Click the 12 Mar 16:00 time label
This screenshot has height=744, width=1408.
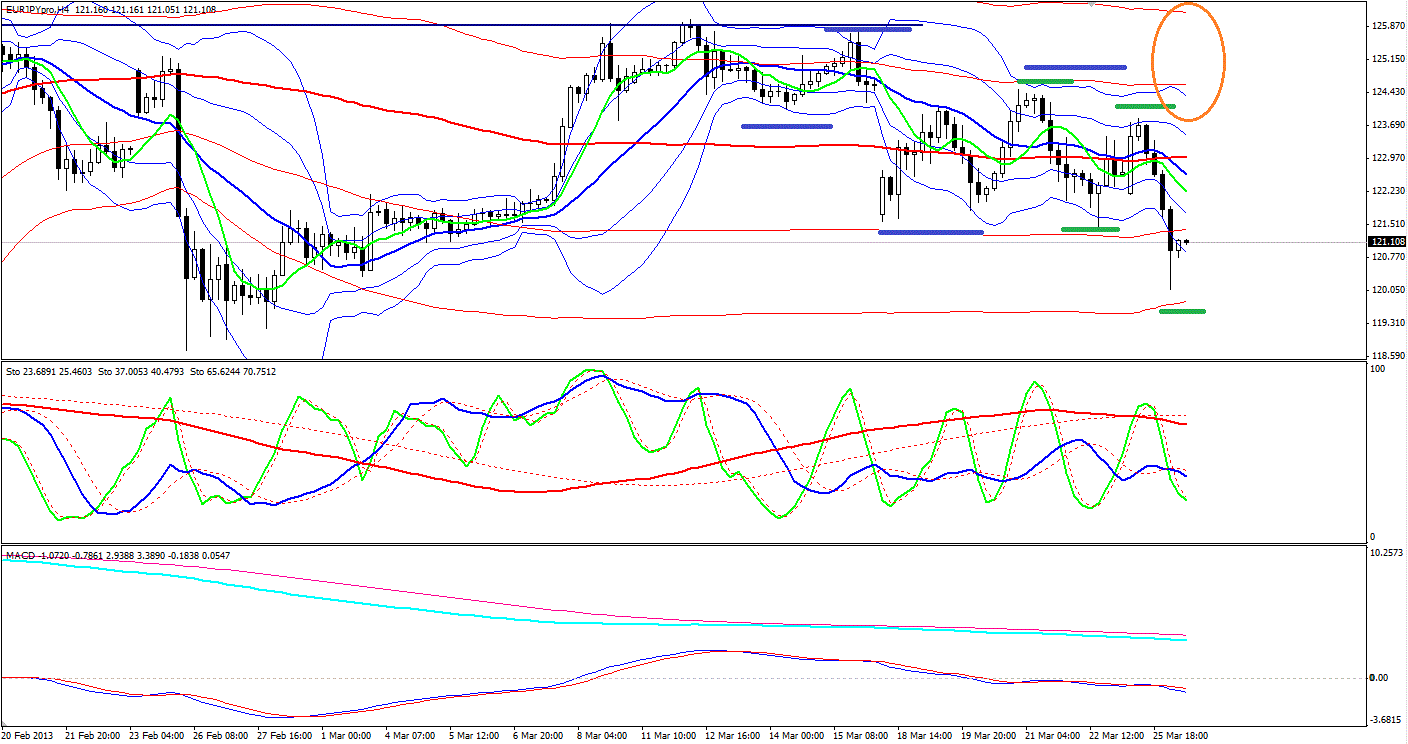coord(734,735)
